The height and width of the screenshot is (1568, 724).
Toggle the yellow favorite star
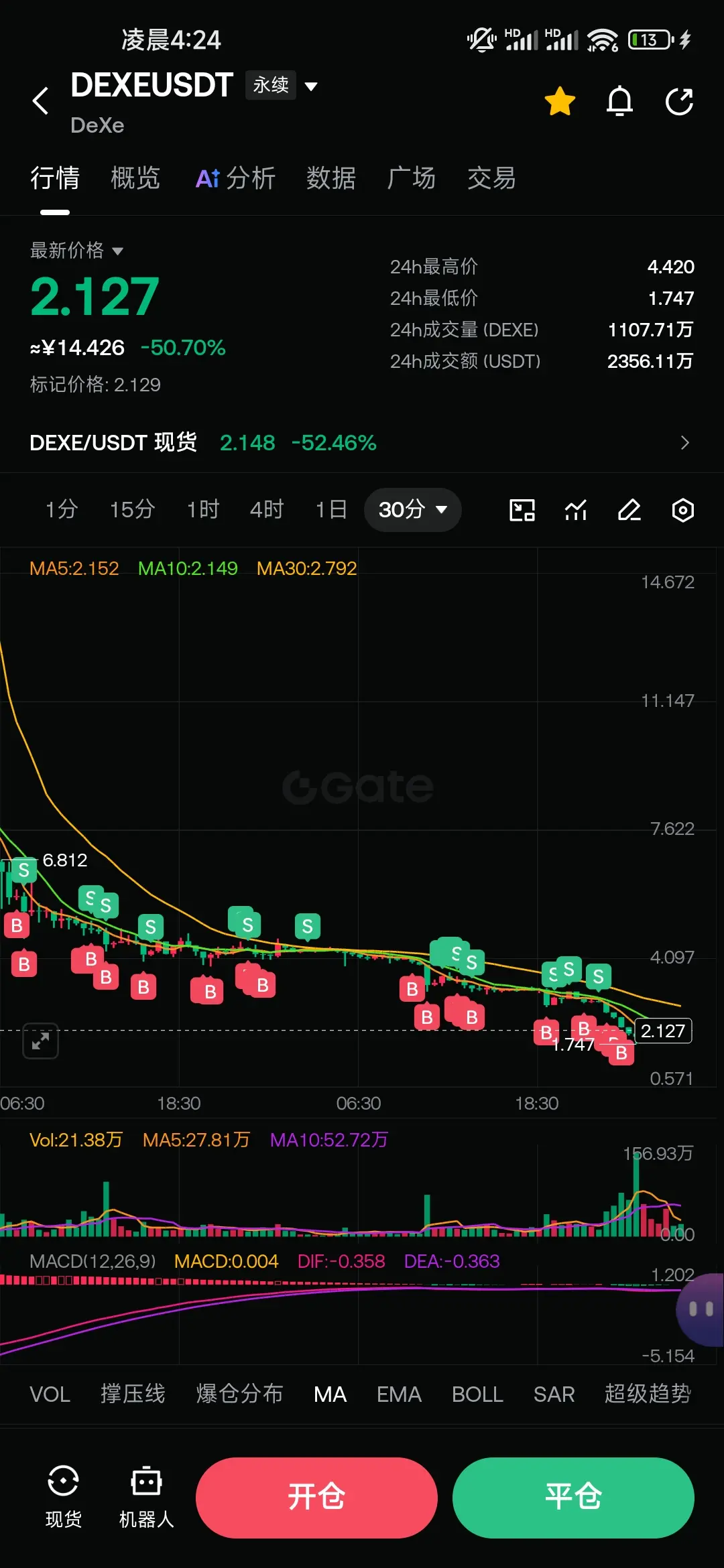tap(560, 101)
